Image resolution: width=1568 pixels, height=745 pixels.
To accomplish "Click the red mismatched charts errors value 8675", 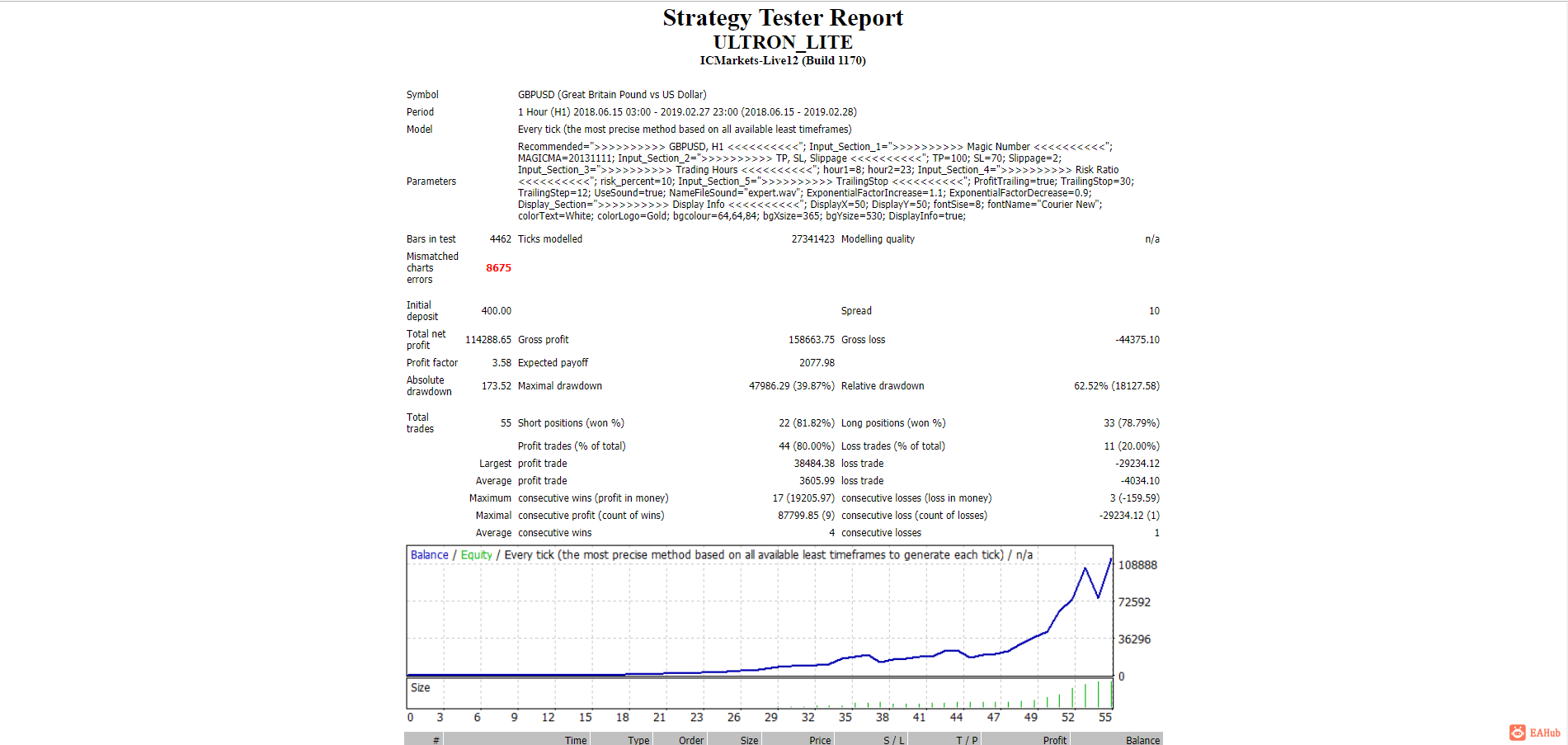I will pos(498,268).
